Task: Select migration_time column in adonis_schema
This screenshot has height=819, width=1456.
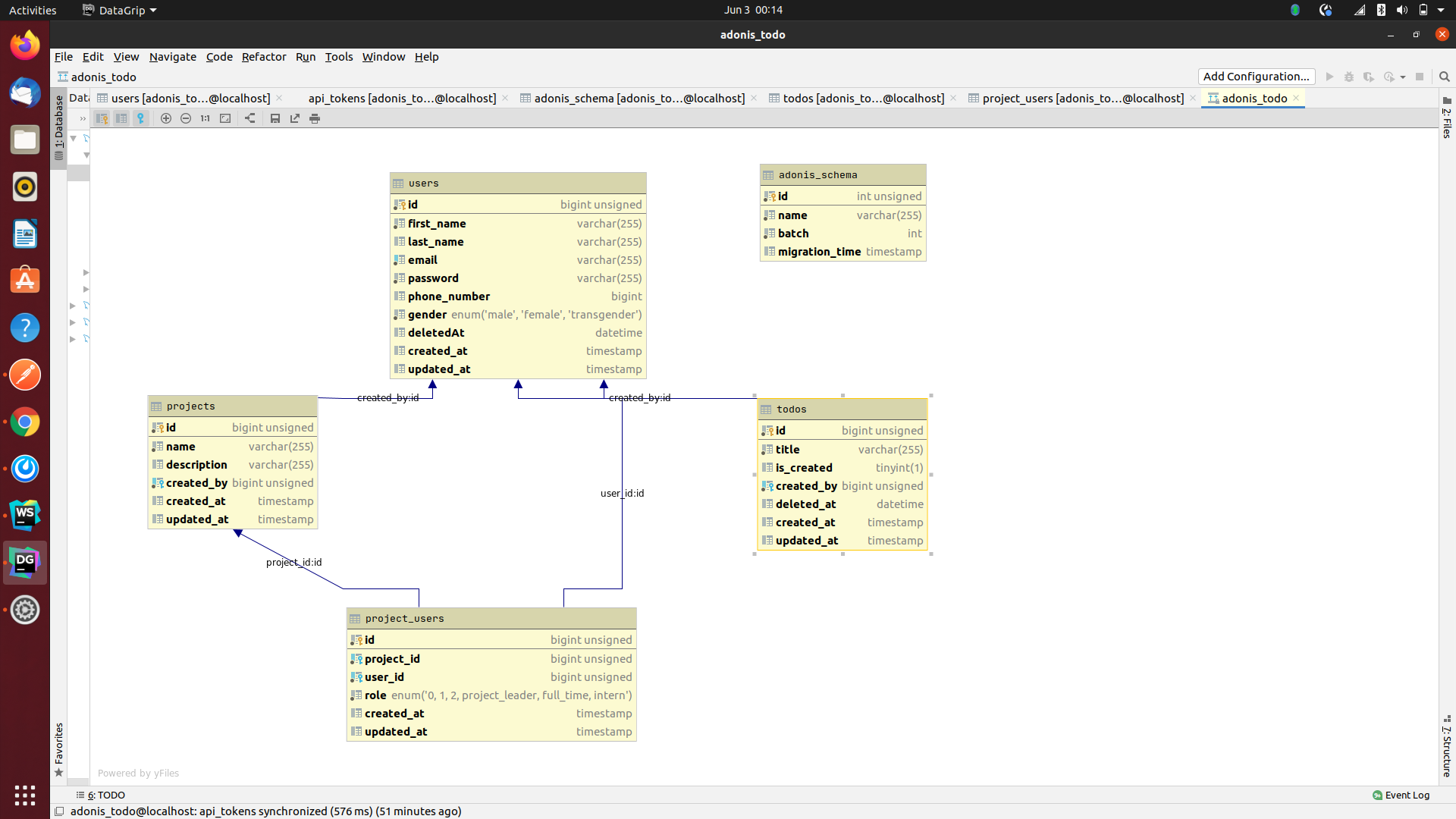Action: click(x=843, y=252)
